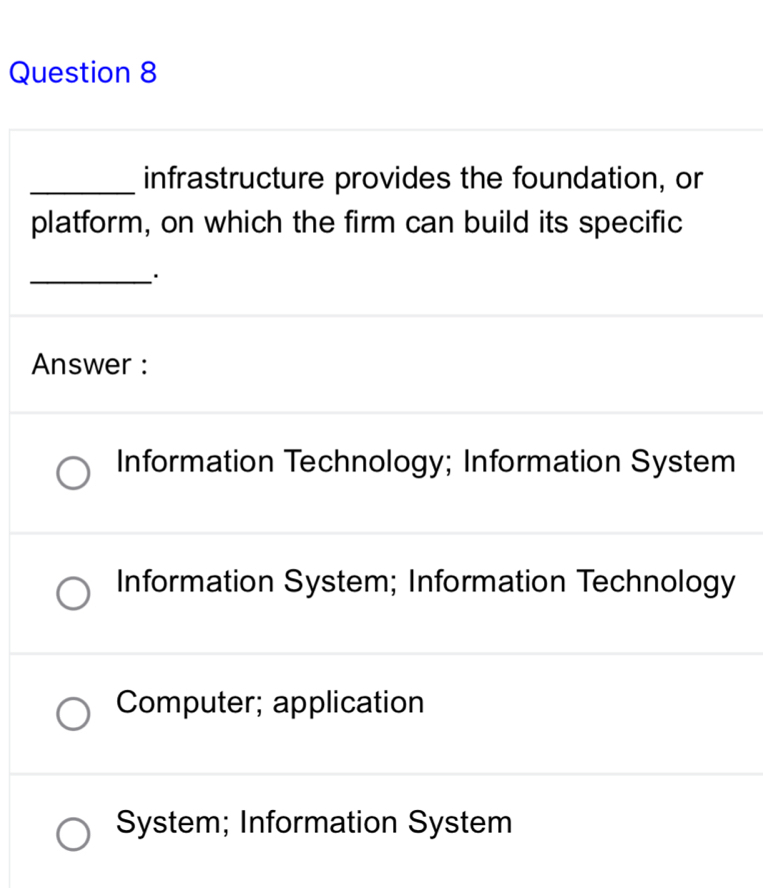Select the "Information Technology; Information System" radio button
The width and height of the screenshot is (763, 888).
coord(72,474)
